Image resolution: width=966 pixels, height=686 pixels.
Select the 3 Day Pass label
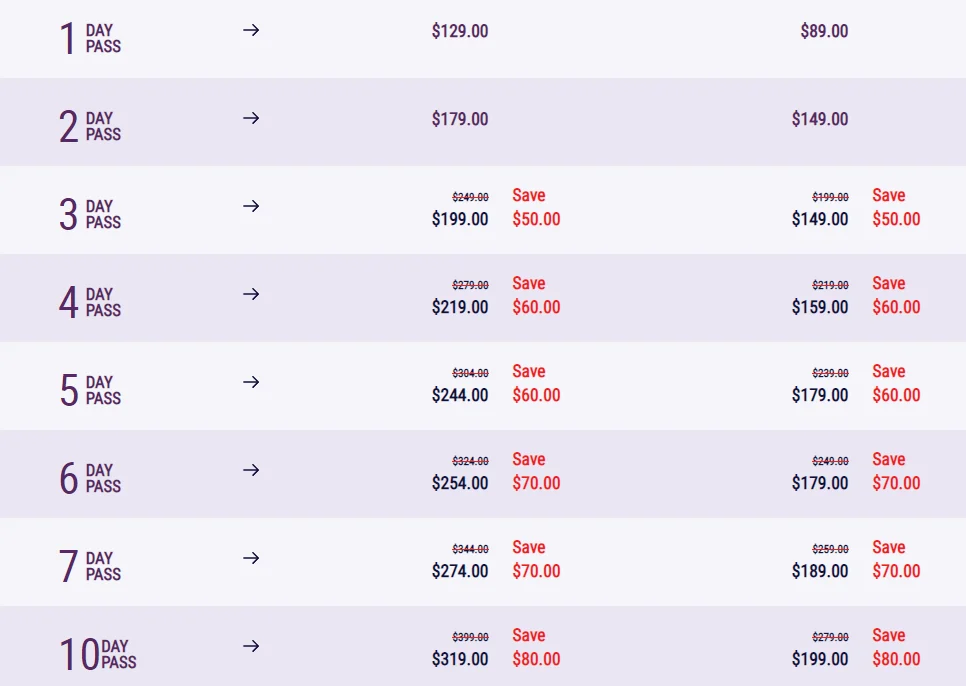pos(90,214)
